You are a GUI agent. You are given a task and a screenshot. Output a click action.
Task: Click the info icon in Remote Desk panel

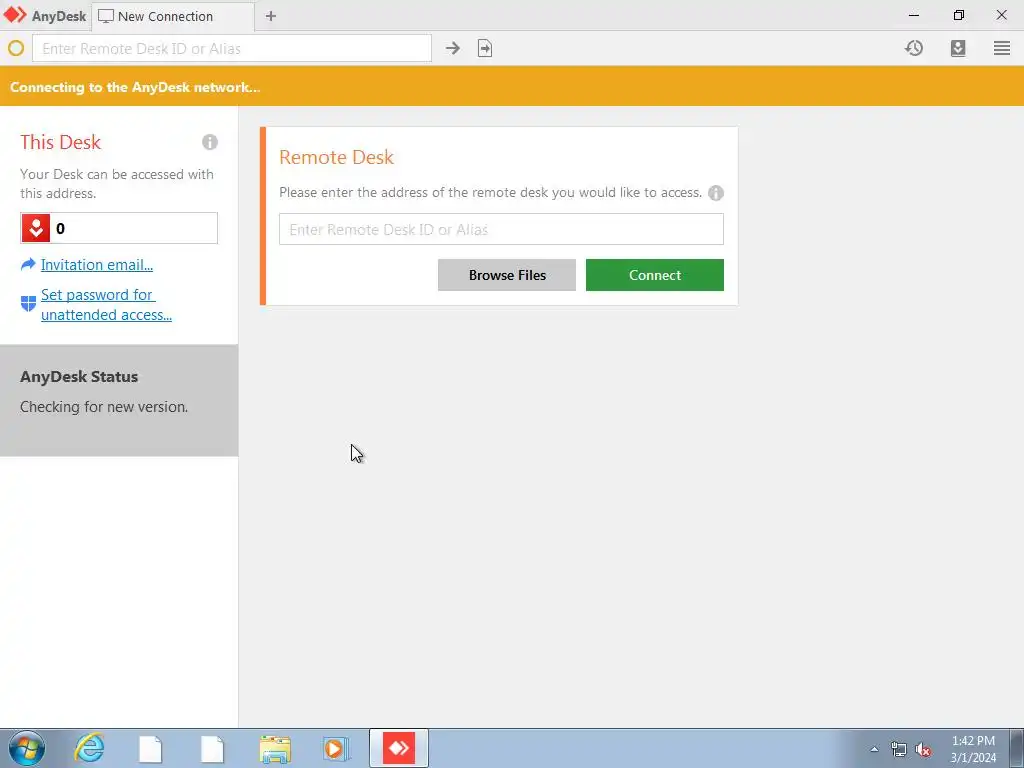point(716,193)
